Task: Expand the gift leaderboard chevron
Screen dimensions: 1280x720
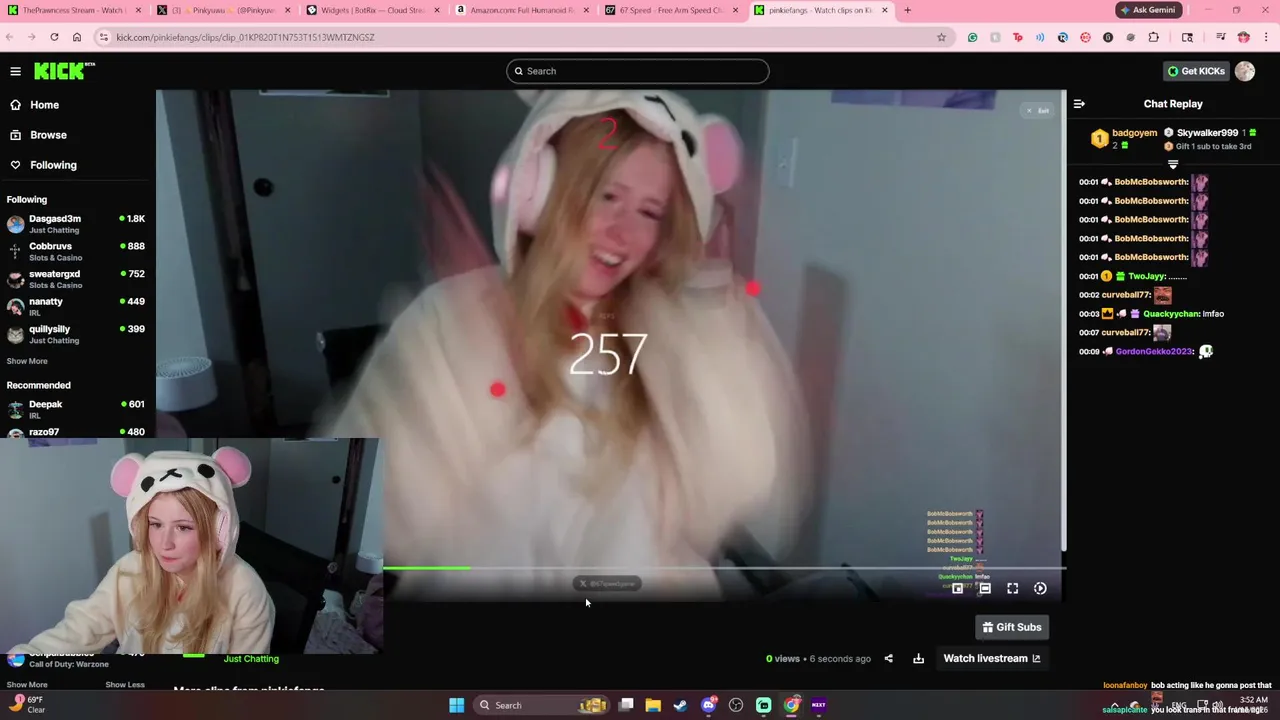Action: point(1173,165)
